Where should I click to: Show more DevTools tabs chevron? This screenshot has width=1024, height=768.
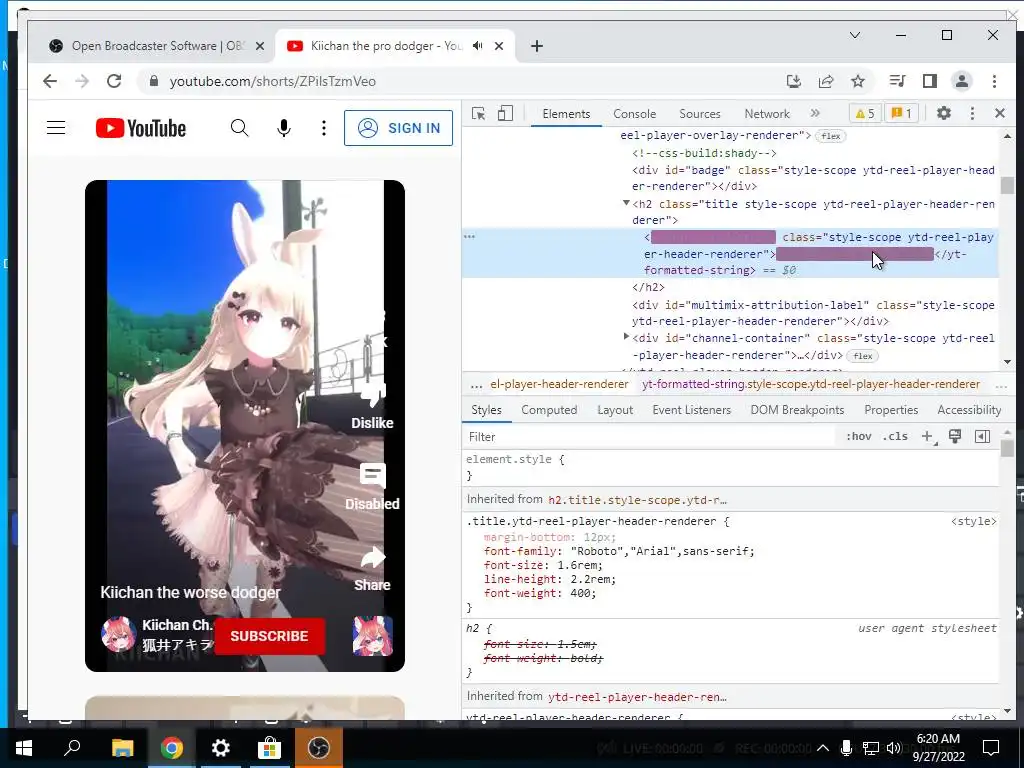(x=815, y=113)
